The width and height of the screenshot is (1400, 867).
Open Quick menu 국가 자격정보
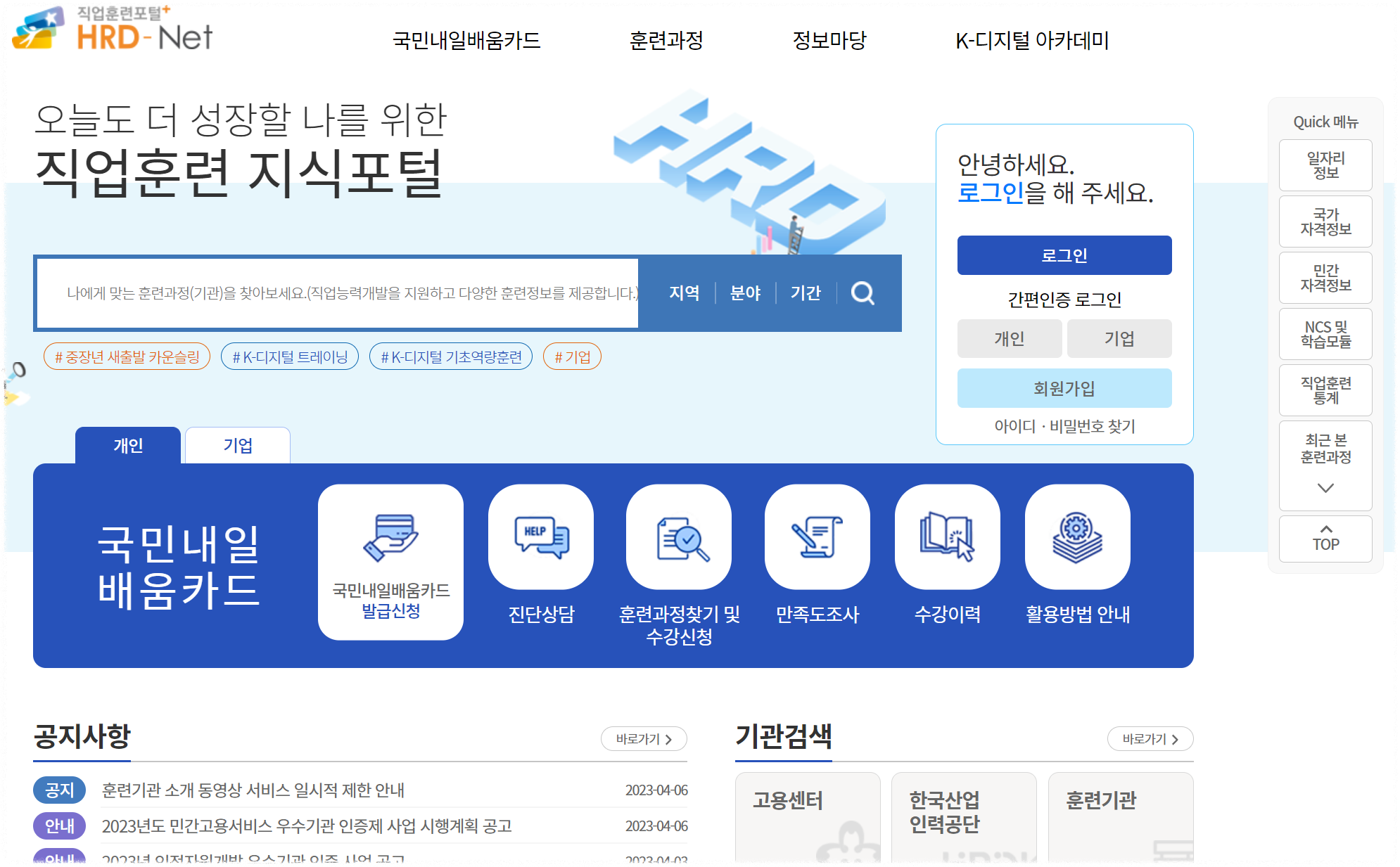pyautogui.click(x=1325, y=221)
